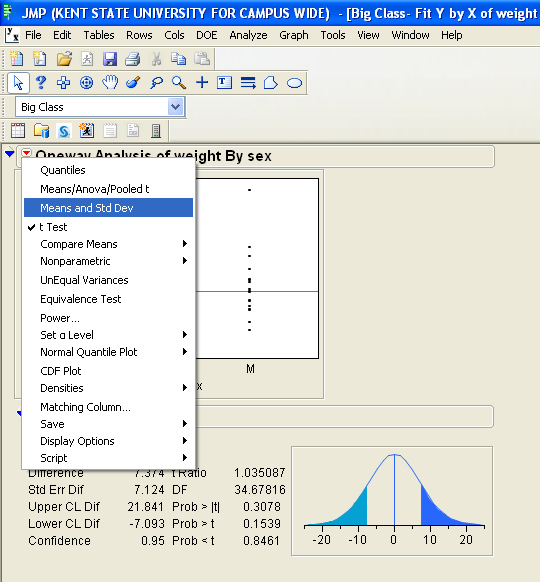540x582 pixels.
Task: Choose Means and Std Dev
Action: [108, 207]
